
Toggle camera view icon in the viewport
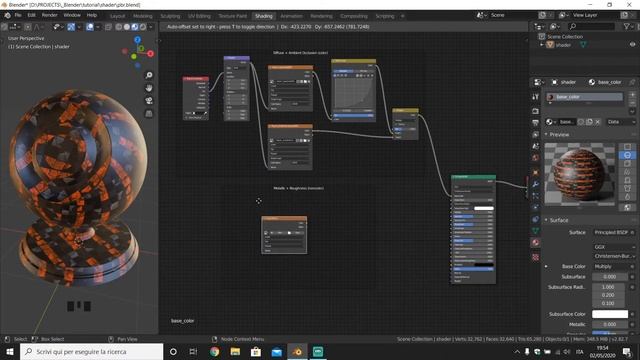[149, 100]
